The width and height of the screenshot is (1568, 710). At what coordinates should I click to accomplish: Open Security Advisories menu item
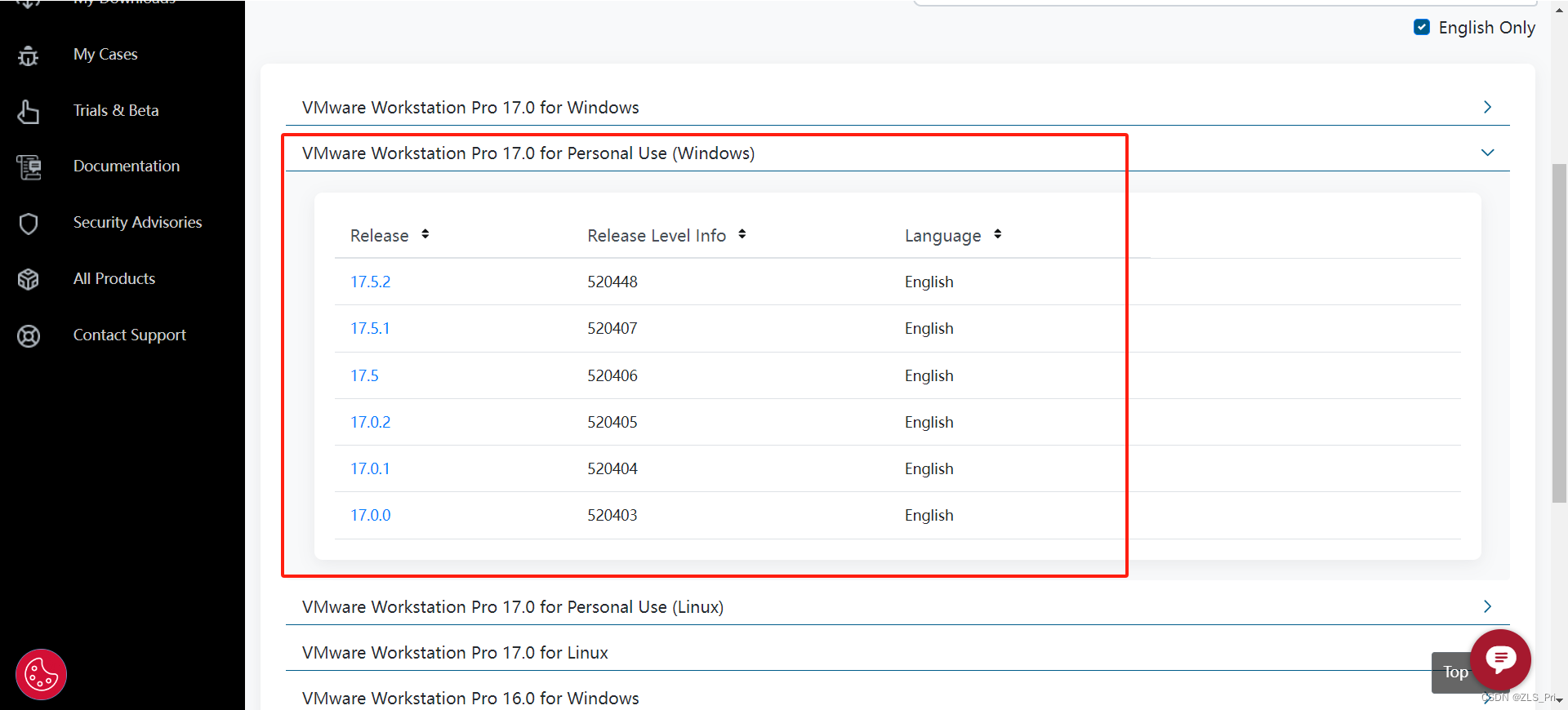(137, 222)
